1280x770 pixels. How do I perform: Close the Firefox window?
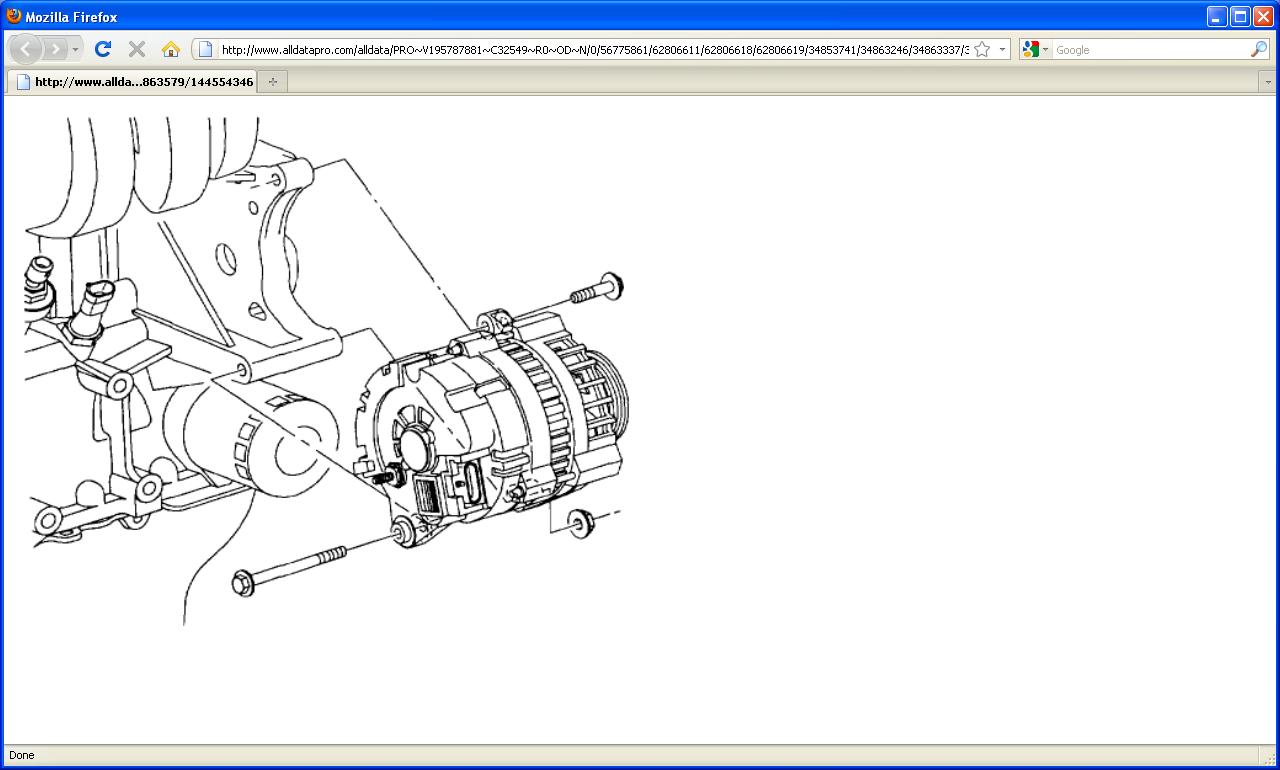click(1263, 16)
